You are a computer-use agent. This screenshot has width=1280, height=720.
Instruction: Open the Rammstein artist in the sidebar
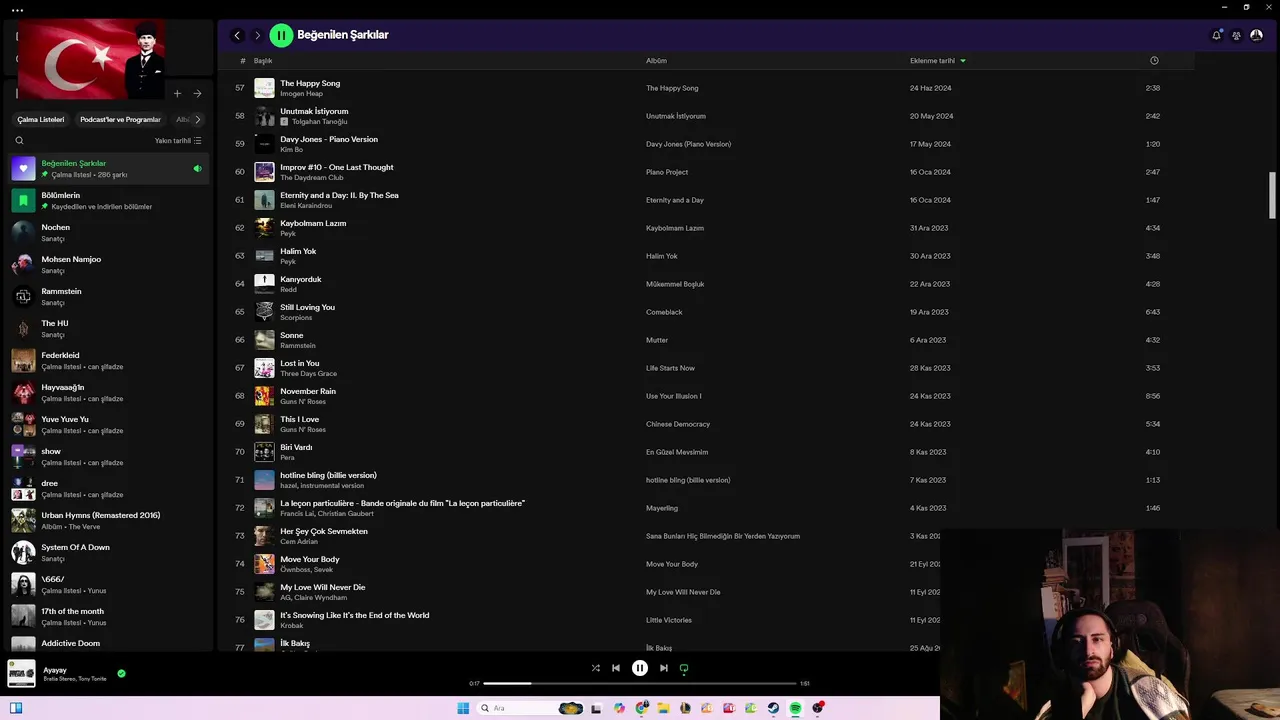(108, 297)
